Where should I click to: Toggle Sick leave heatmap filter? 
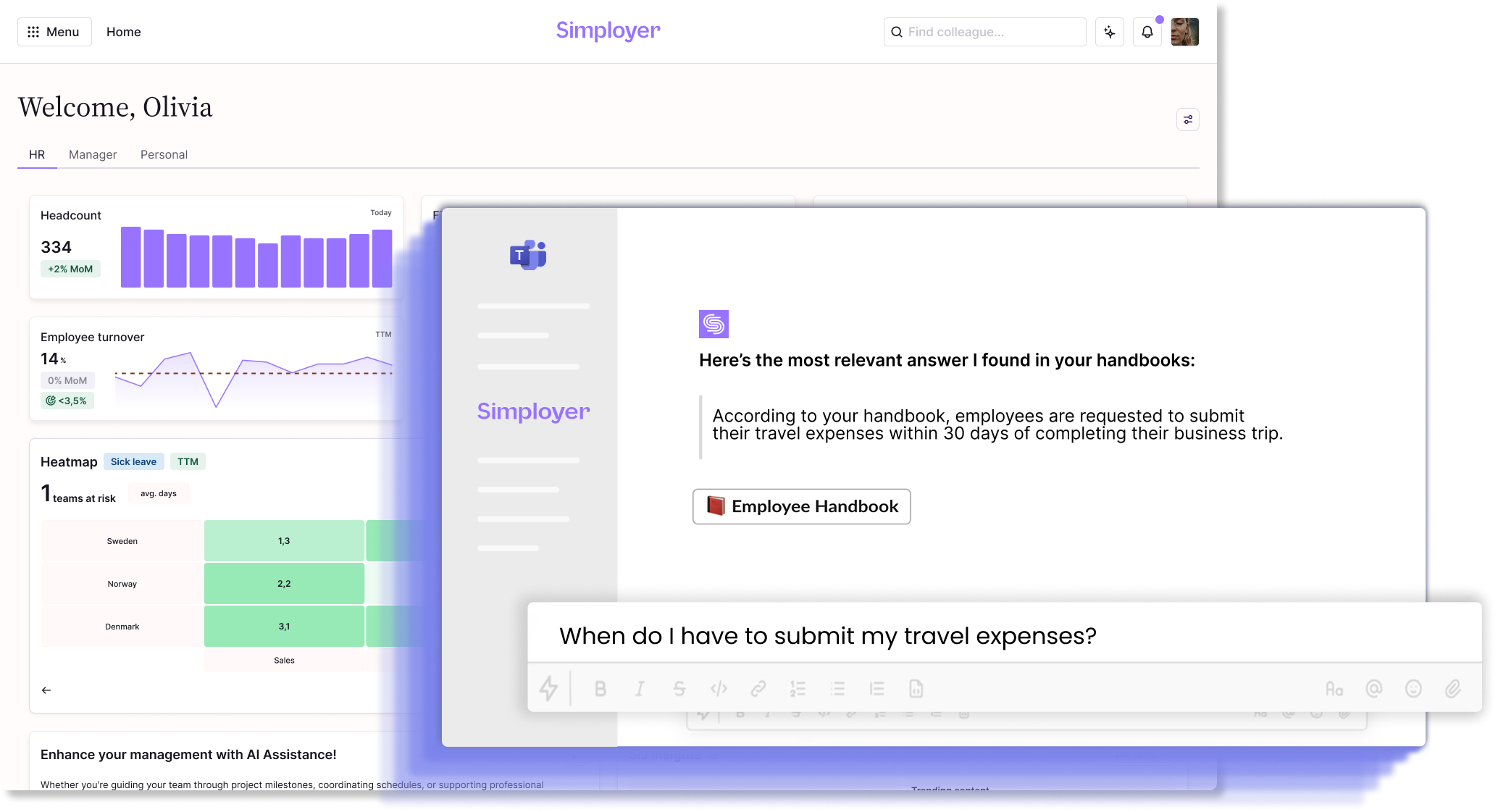[133, 461]
